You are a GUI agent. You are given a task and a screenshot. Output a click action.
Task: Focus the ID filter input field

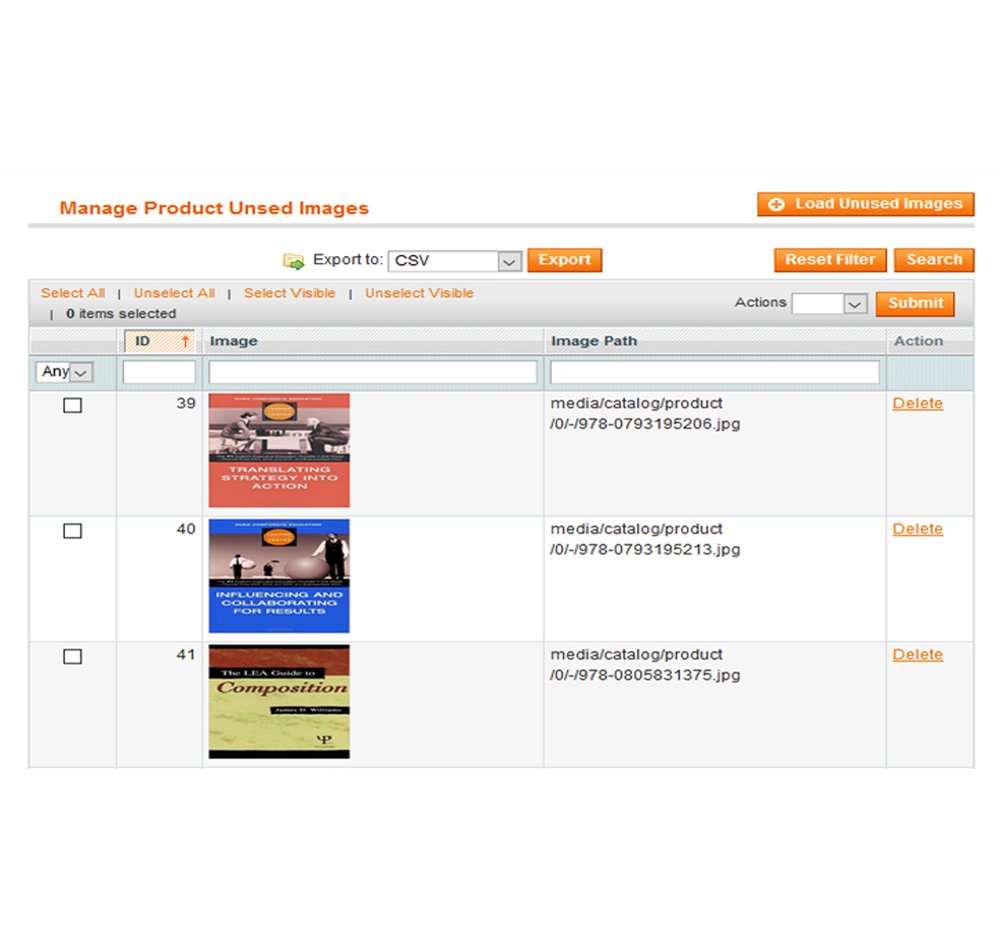[x=159, y=372]
